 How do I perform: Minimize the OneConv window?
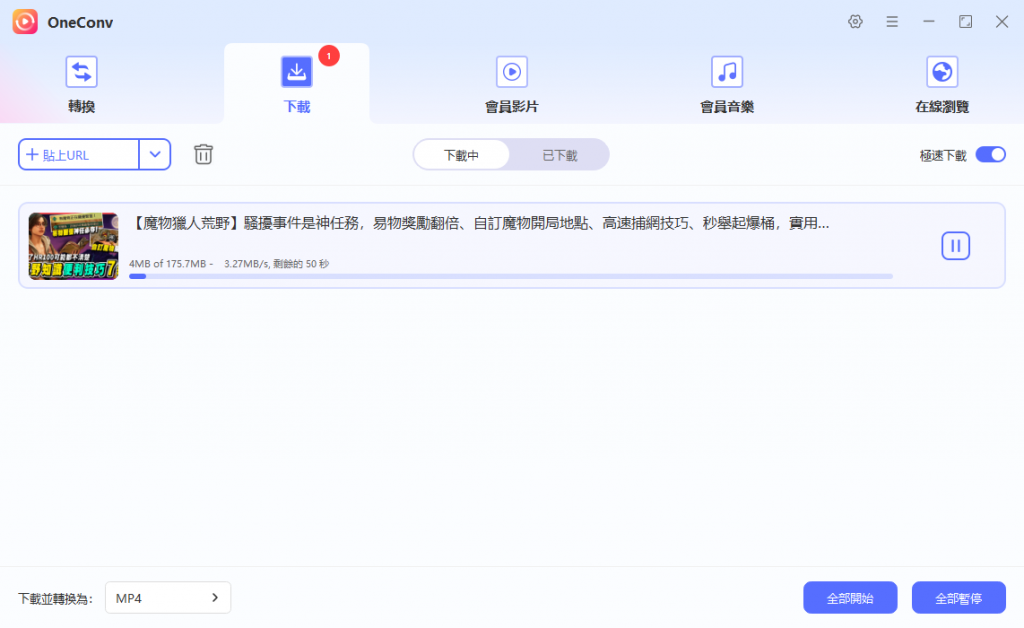pyautogui.click(x=928, y=22)
